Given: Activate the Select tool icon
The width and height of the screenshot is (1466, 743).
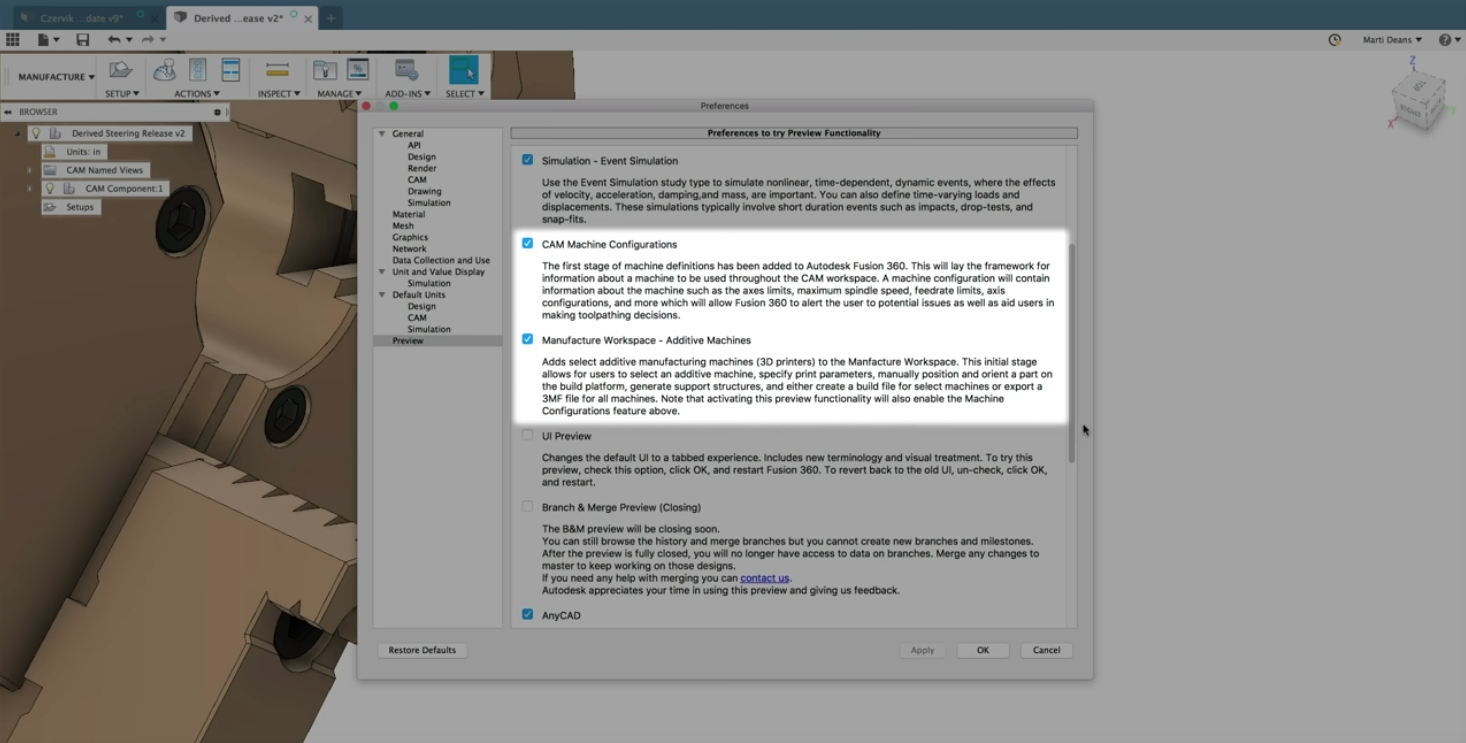Looking at the screenshot, I should (463, 70).
